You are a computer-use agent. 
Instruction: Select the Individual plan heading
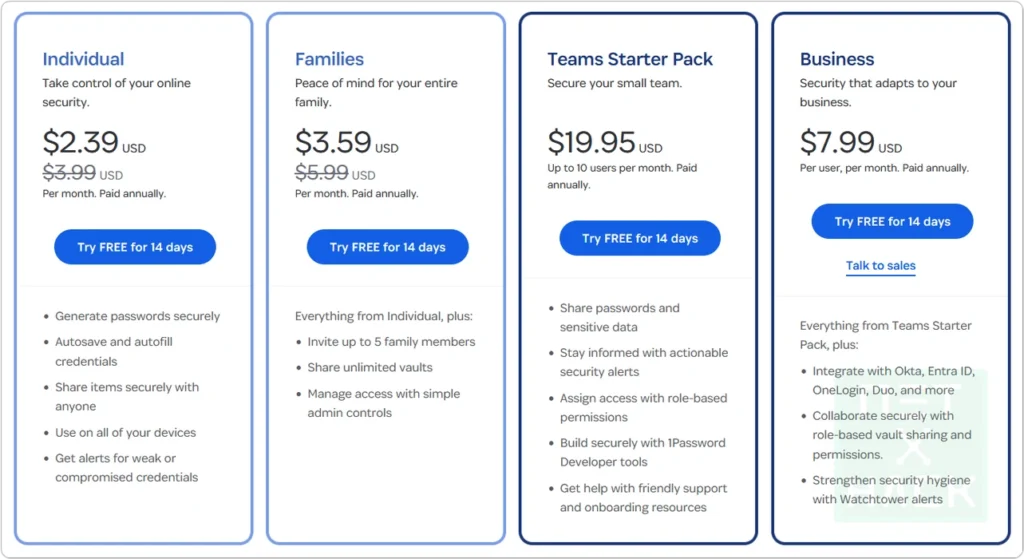[83, 59]
